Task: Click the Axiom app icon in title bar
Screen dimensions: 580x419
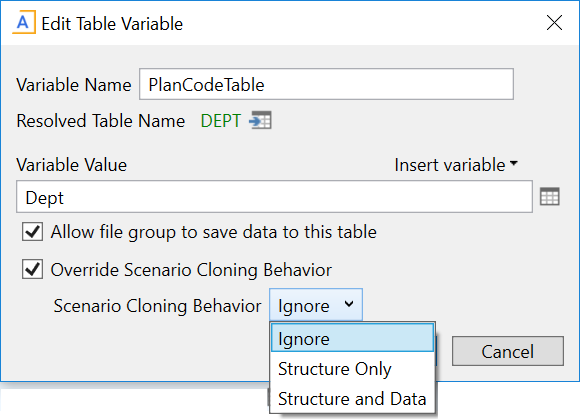Action: [x=24, y=23]
